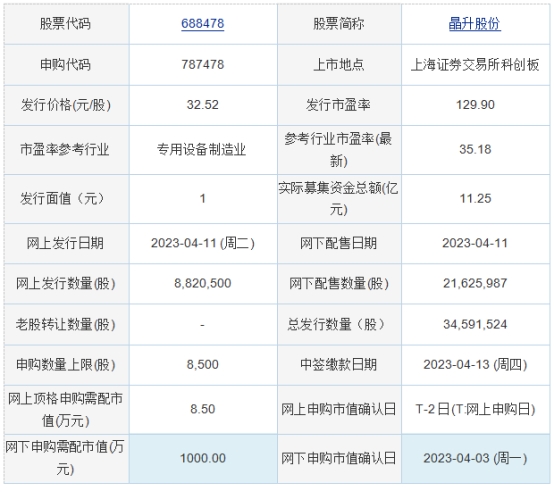This screenshot has width=554, height=492.
Task: Click the highlighted 1000.00 cell
Action: [203, 458]
